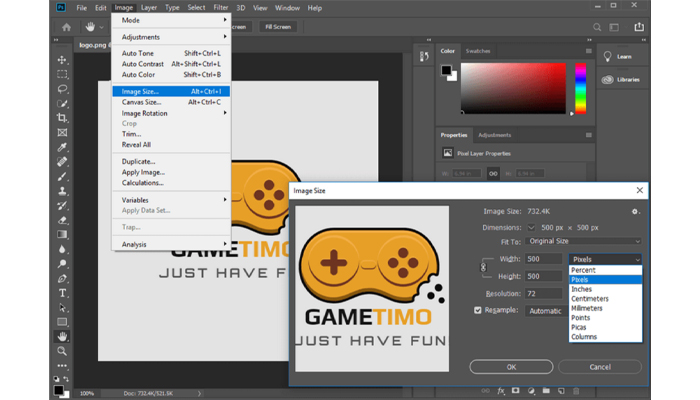Click Canvas Size in the Image menu
Screen dimensions: 700x400
coord(142,102)
